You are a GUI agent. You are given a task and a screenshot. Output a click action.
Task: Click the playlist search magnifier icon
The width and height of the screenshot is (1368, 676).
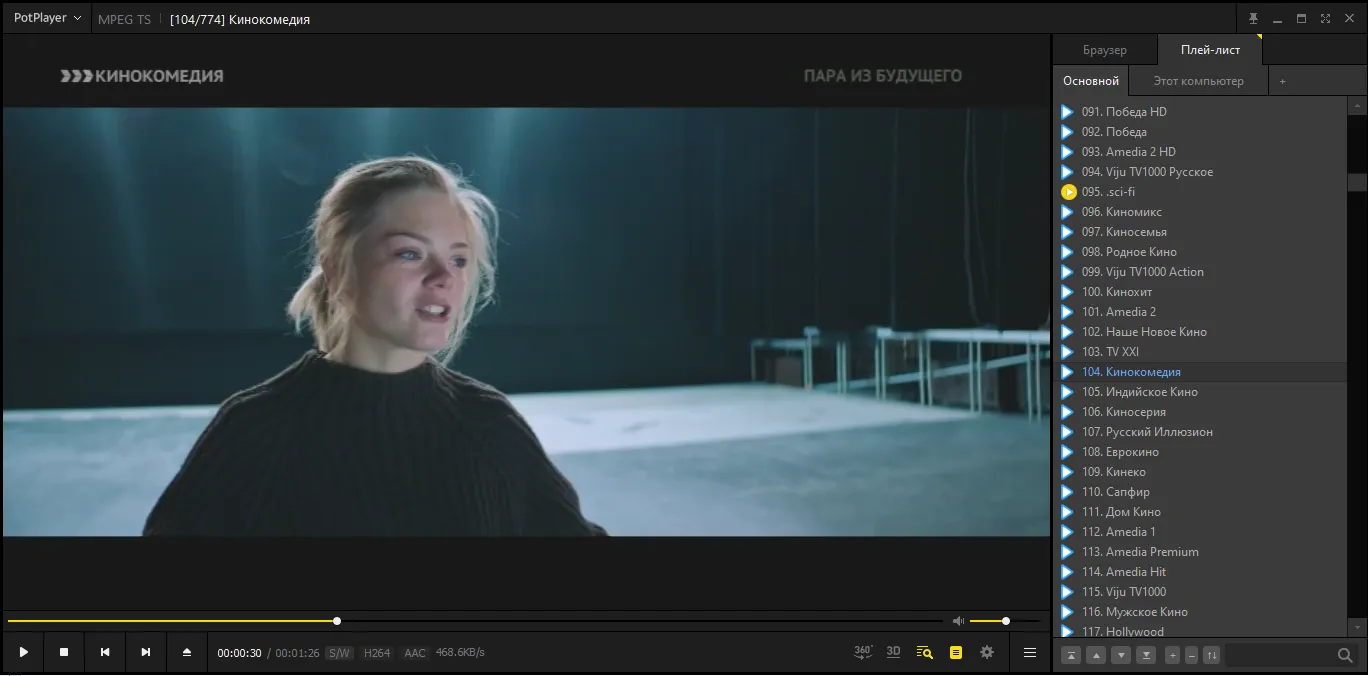point(1346,655)
